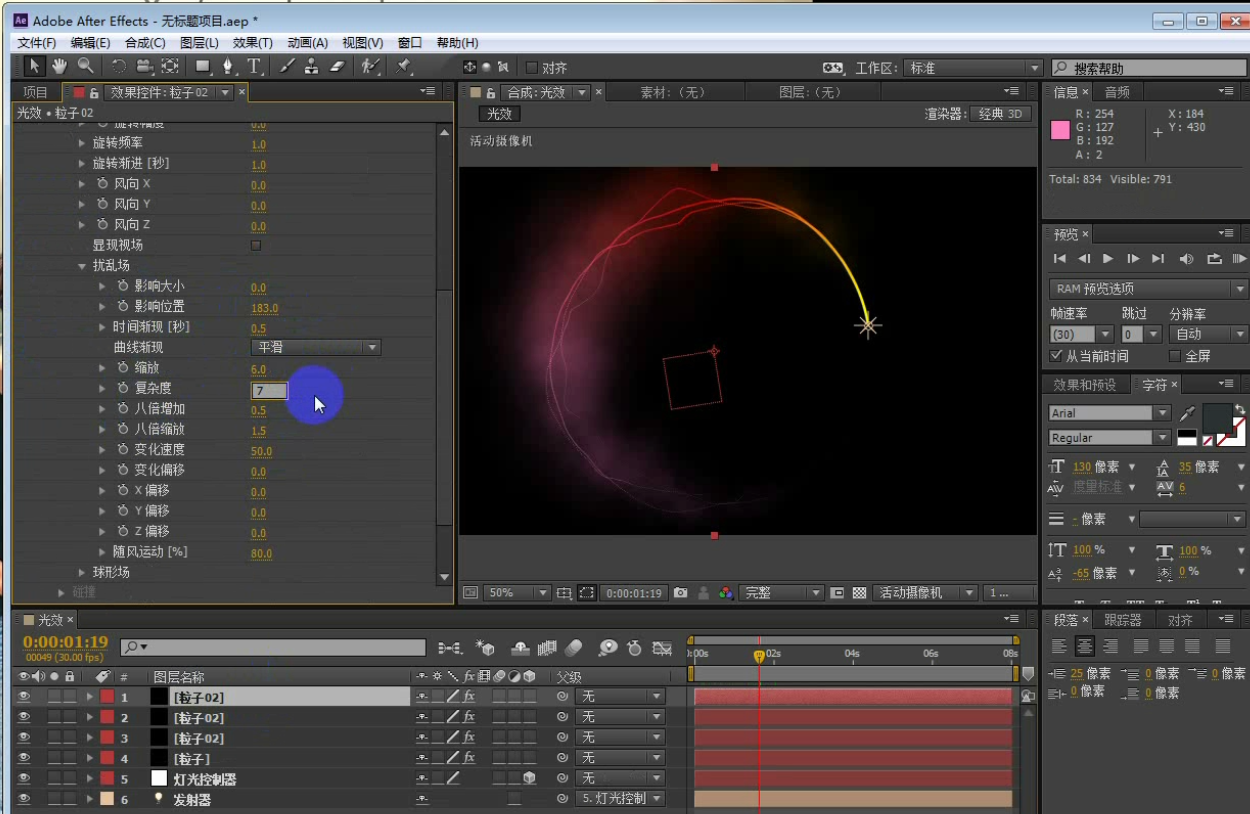Hide layer 5 灯光控制器 with eye icon
Screen dimensions: 1250x814
coord(24,778)
